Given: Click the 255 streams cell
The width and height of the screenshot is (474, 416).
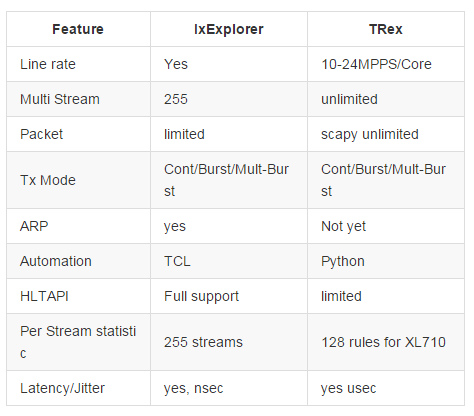Looking at the screenshot, I should click(203, 342).
